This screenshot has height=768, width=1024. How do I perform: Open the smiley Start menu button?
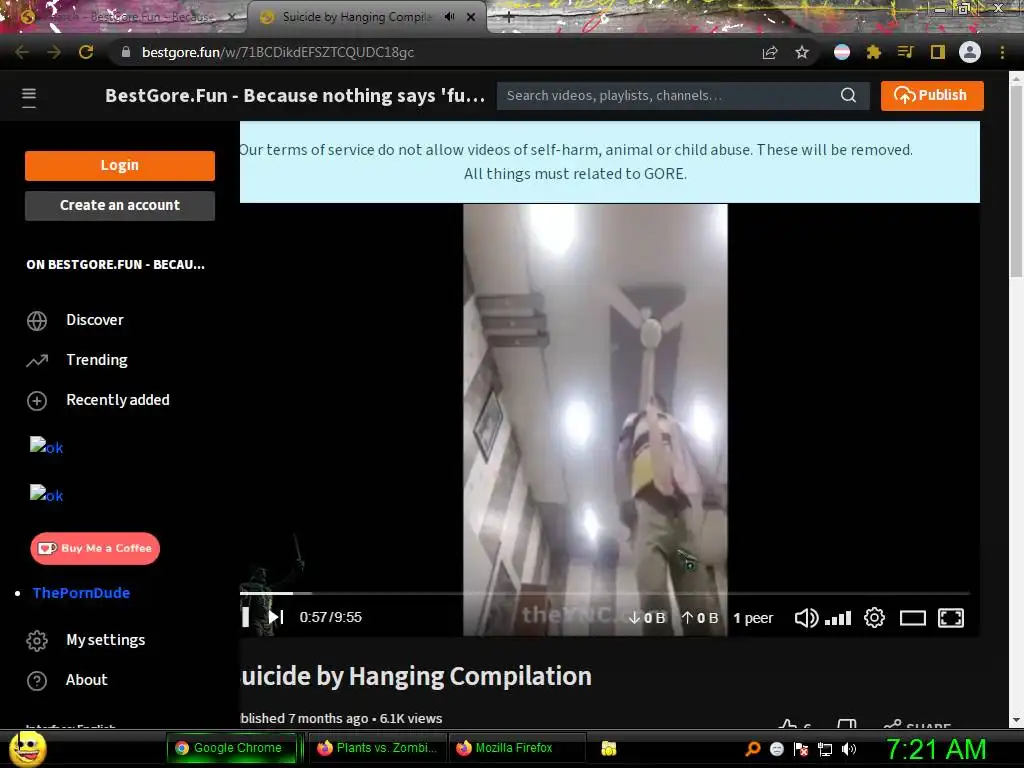point(27,748)
